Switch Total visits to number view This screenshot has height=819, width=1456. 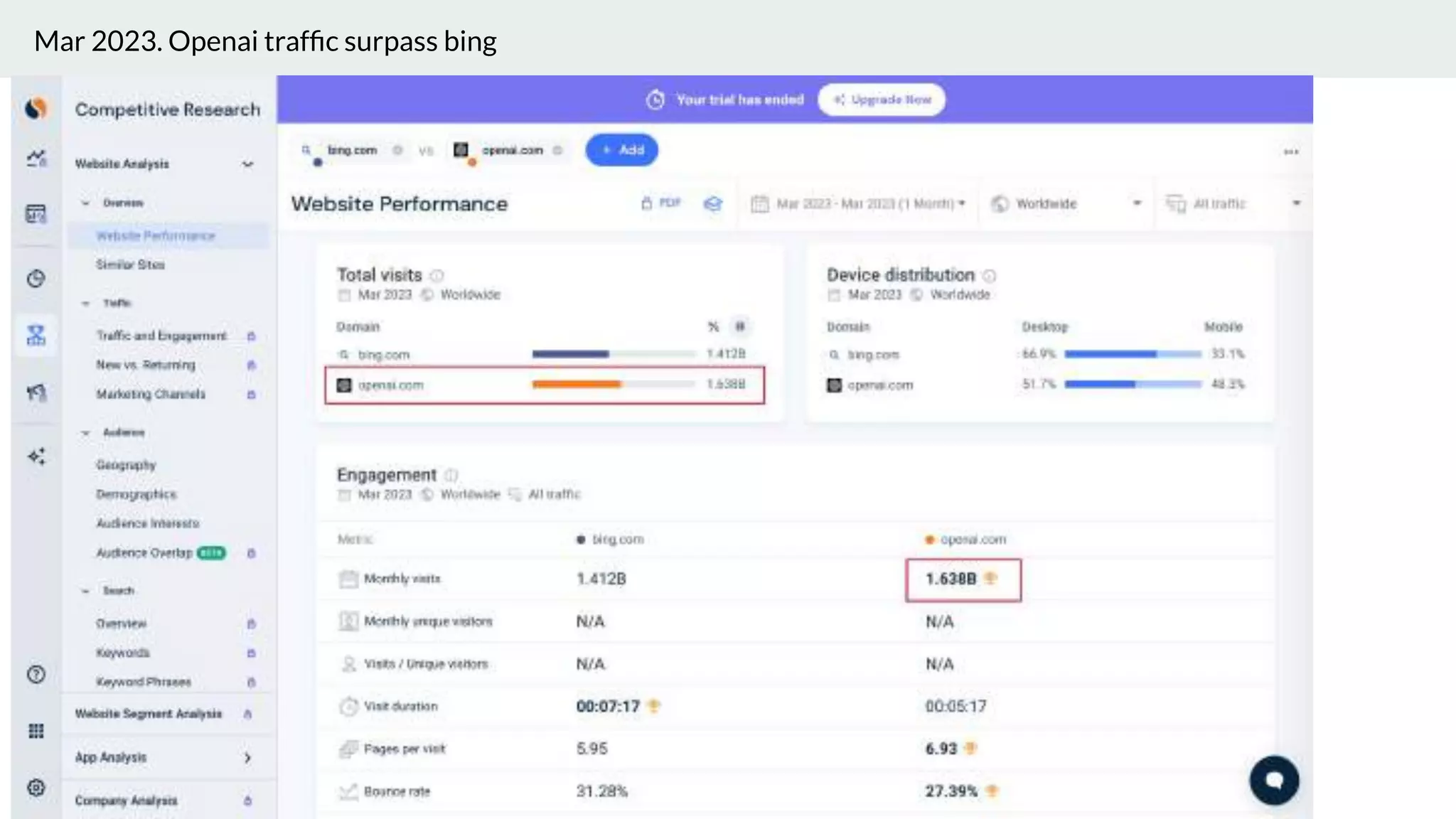(740, 326)
